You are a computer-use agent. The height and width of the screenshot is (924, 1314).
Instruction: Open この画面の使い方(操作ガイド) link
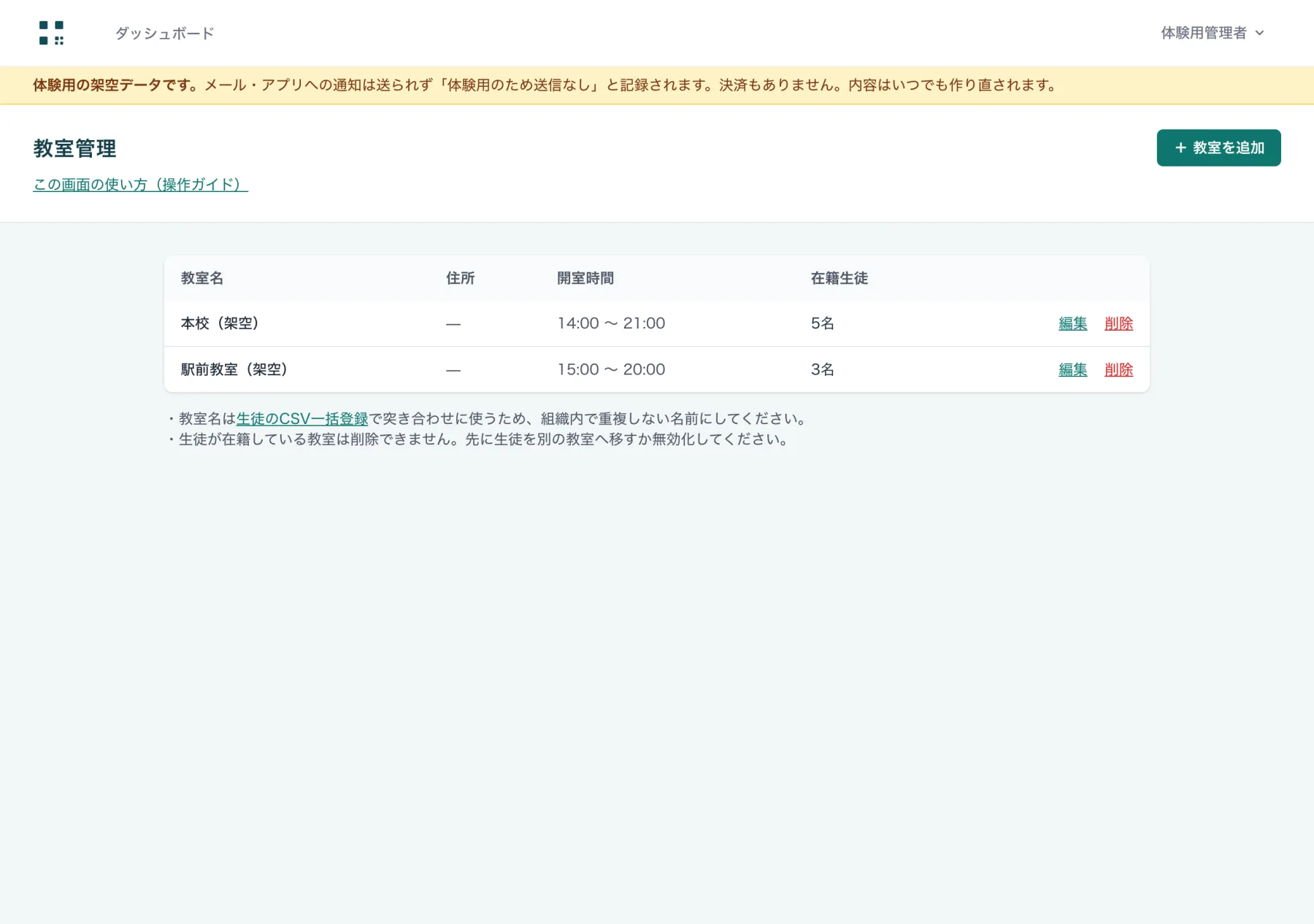coord(140,185)
